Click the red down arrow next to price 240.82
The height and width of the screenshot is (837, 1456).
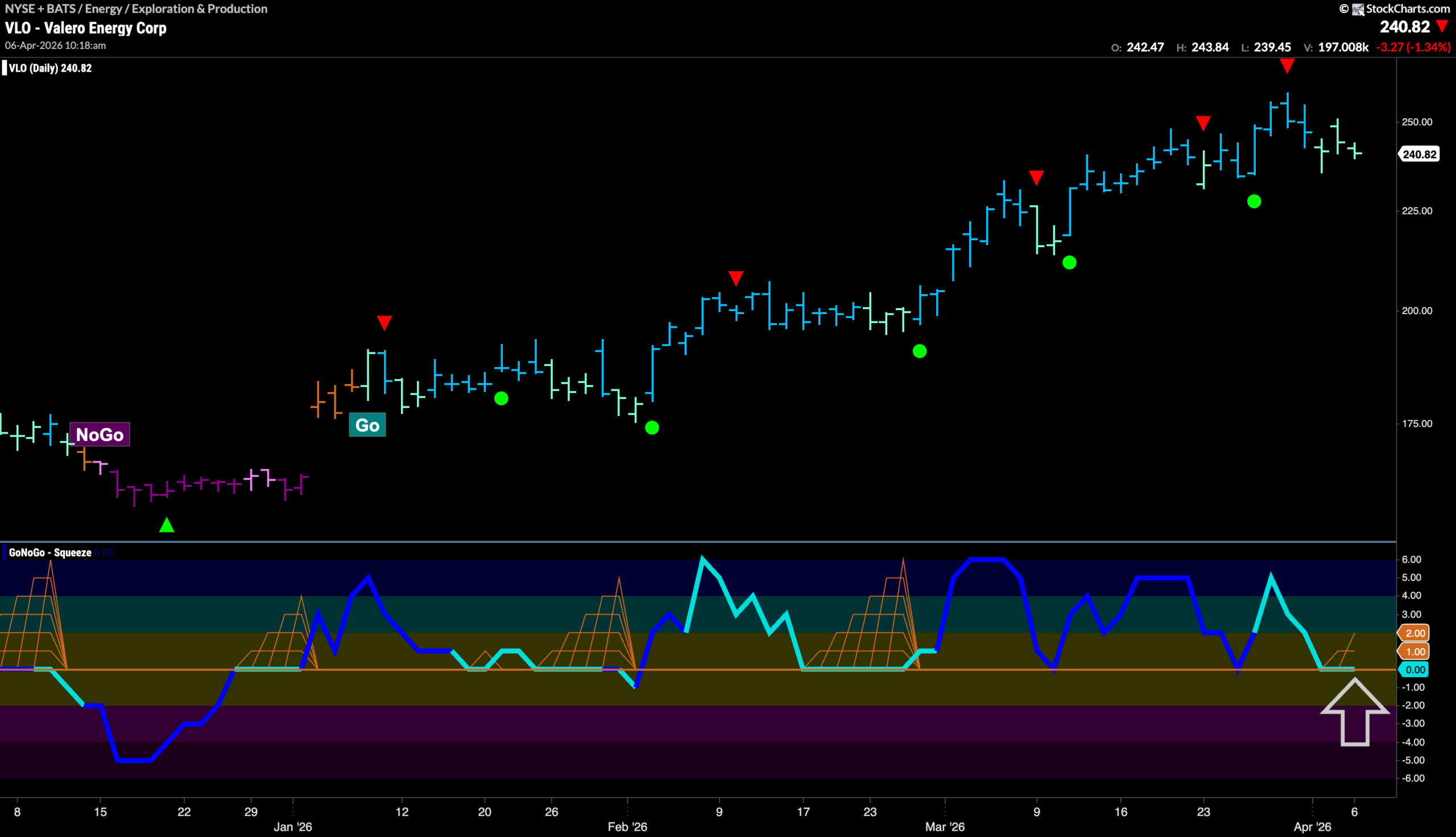click(x=1442, y=26)
